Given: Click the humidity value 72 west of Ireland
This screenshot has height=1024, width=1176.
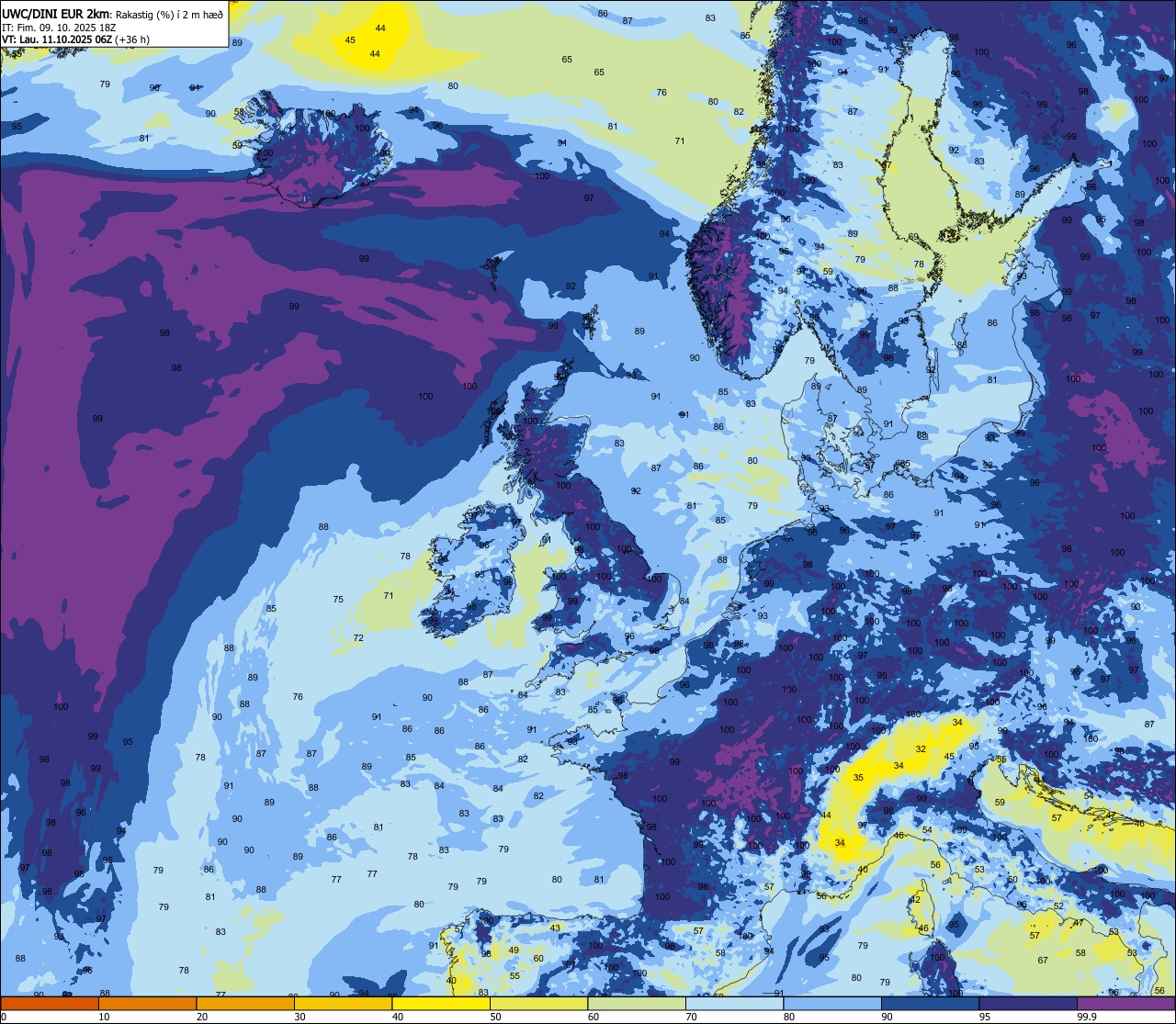Looking at the screenshot, I should pyautogui.click(x=358, y=637).
